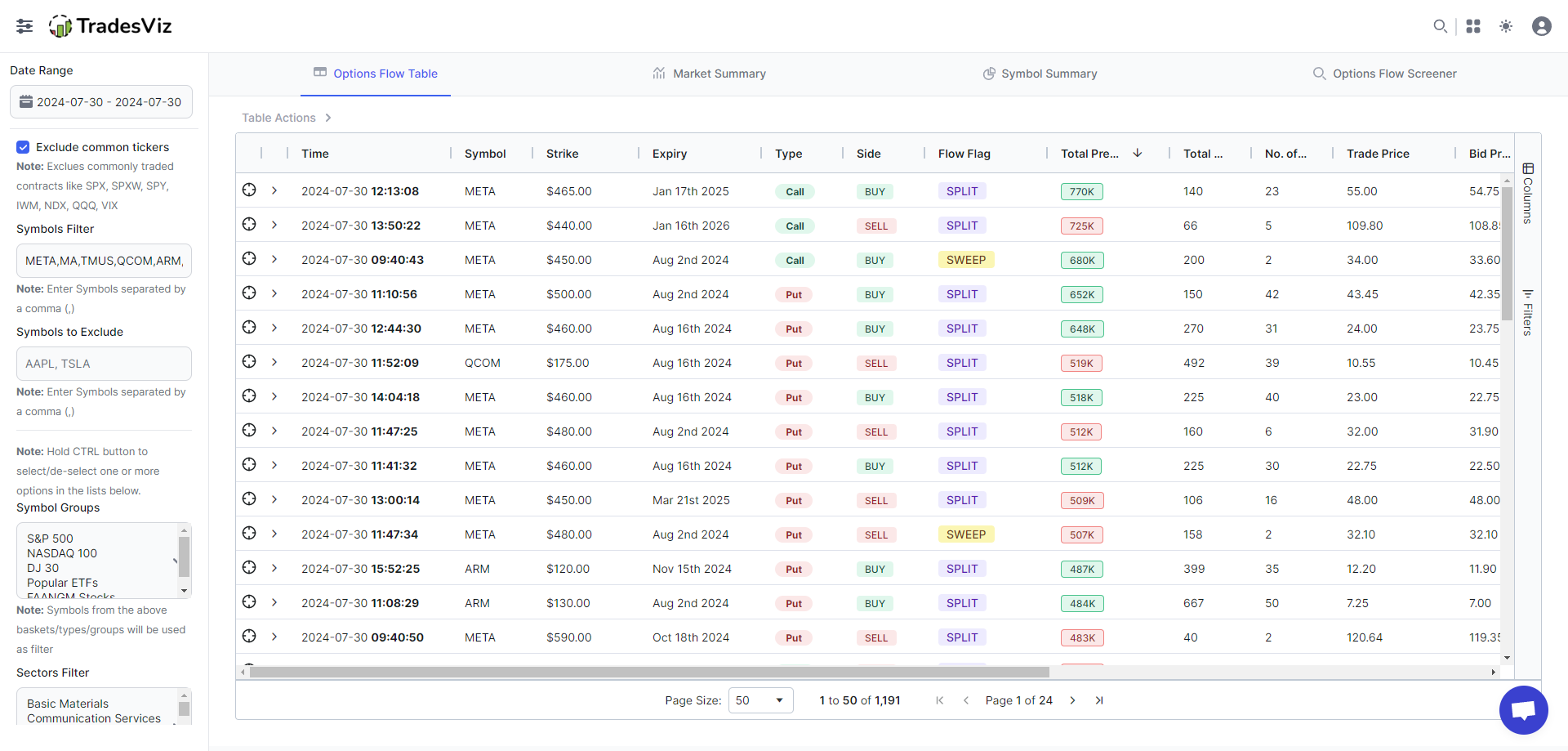Click crosshair icon on QCOM 11:52:09 row
The height and width of the screenshot is (751, 1568).
(x=249, y=361)
